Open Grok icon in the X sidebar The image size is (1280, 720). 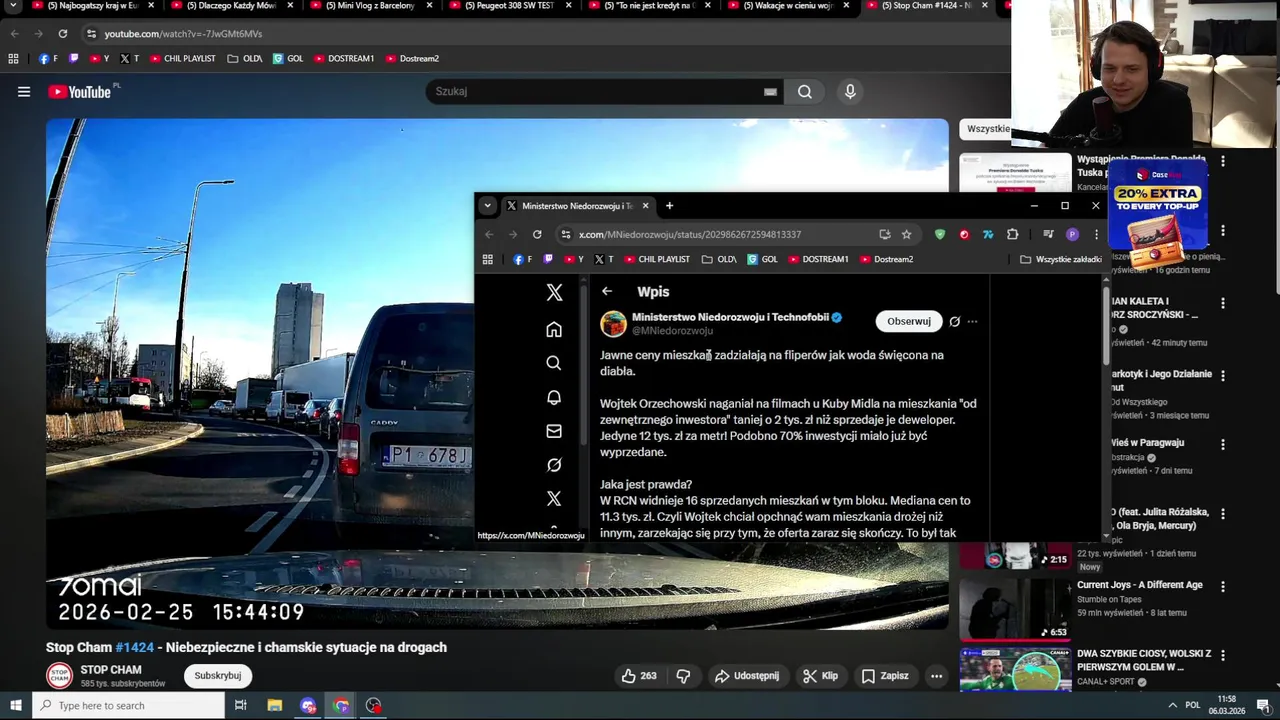554,465
